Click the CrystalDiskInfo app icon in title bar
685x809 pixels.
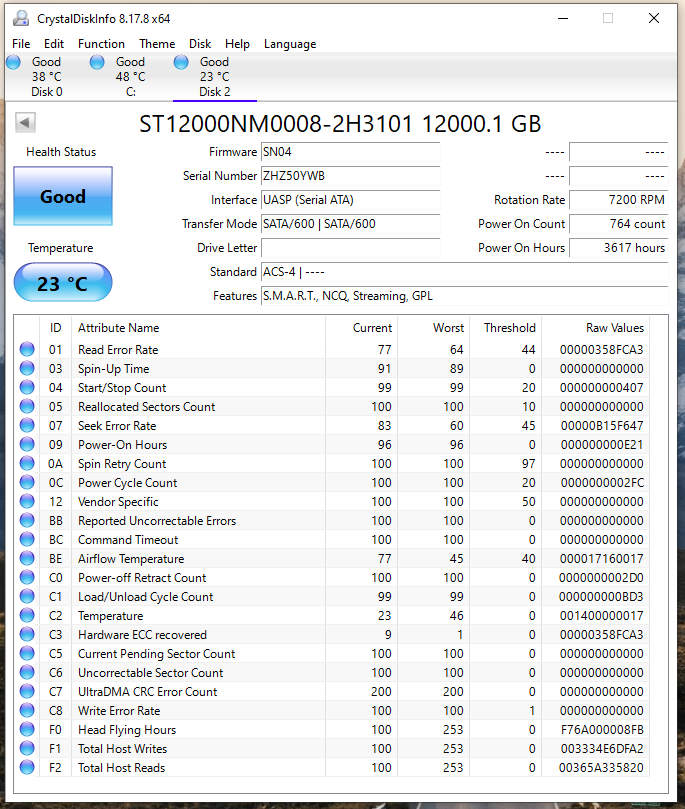click(20, 18)
